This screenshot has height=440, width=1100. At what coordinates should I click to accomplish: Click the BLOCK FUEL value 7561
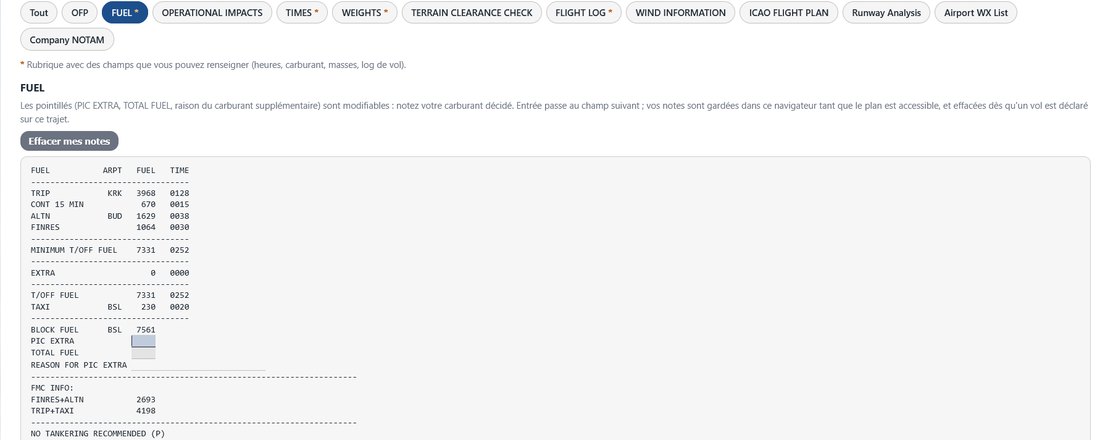point(146,330)
